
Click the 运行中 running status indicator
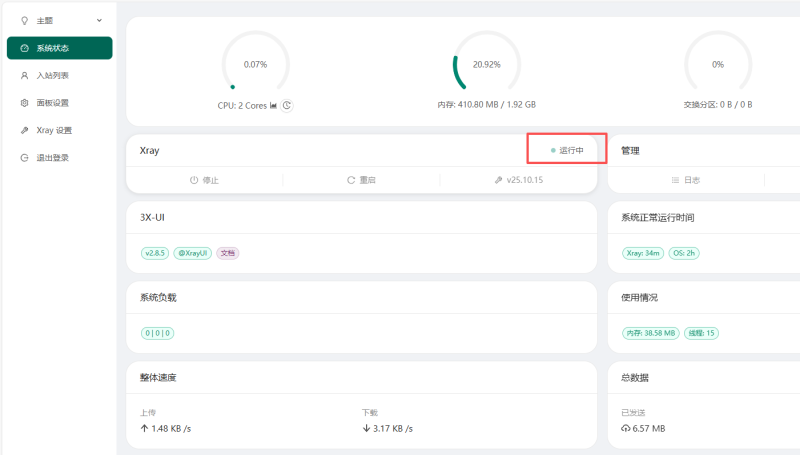[x=567, y=150]
